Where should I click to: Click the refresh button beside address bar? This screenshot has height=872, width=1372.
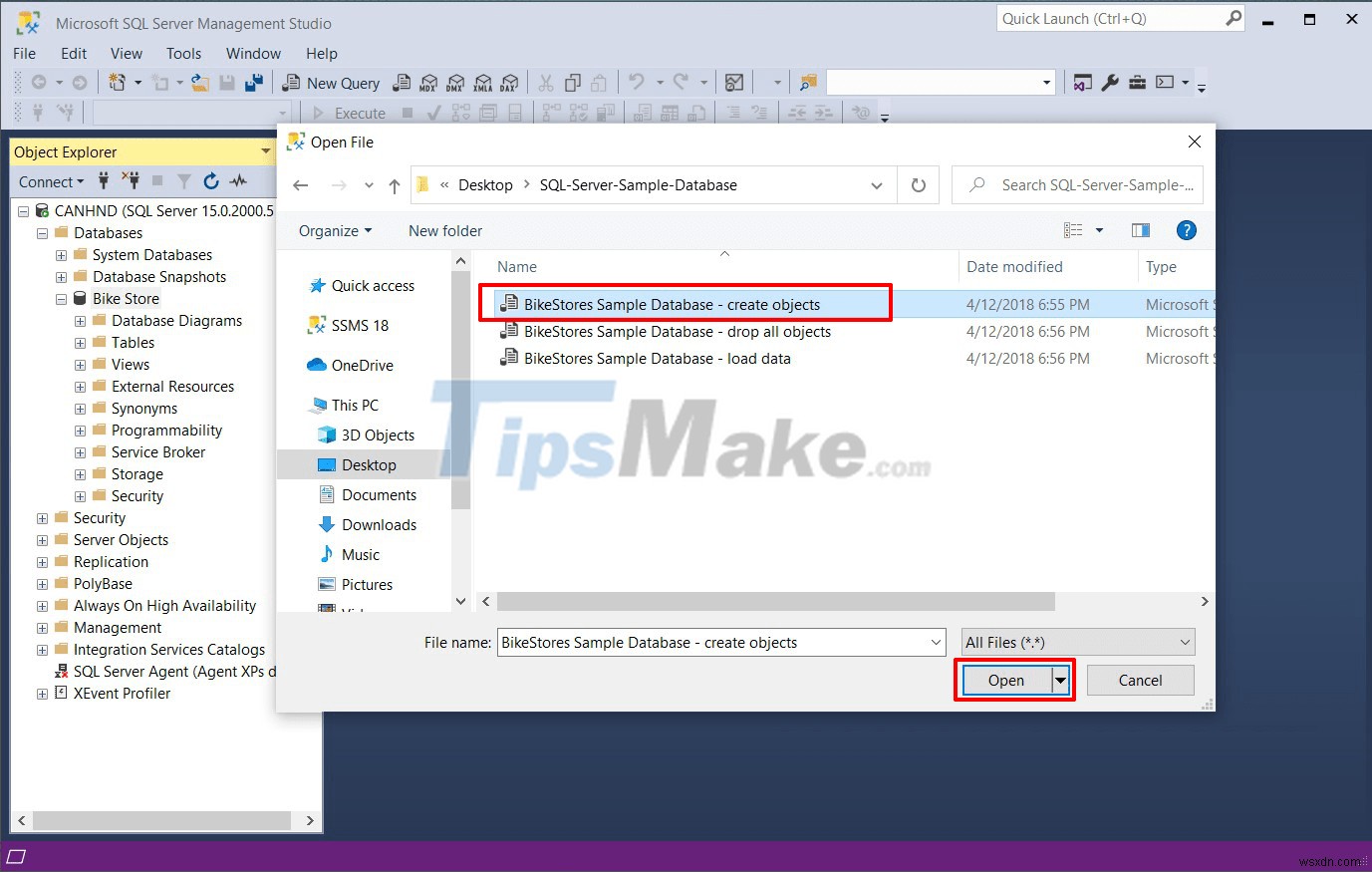click(919, 185)
